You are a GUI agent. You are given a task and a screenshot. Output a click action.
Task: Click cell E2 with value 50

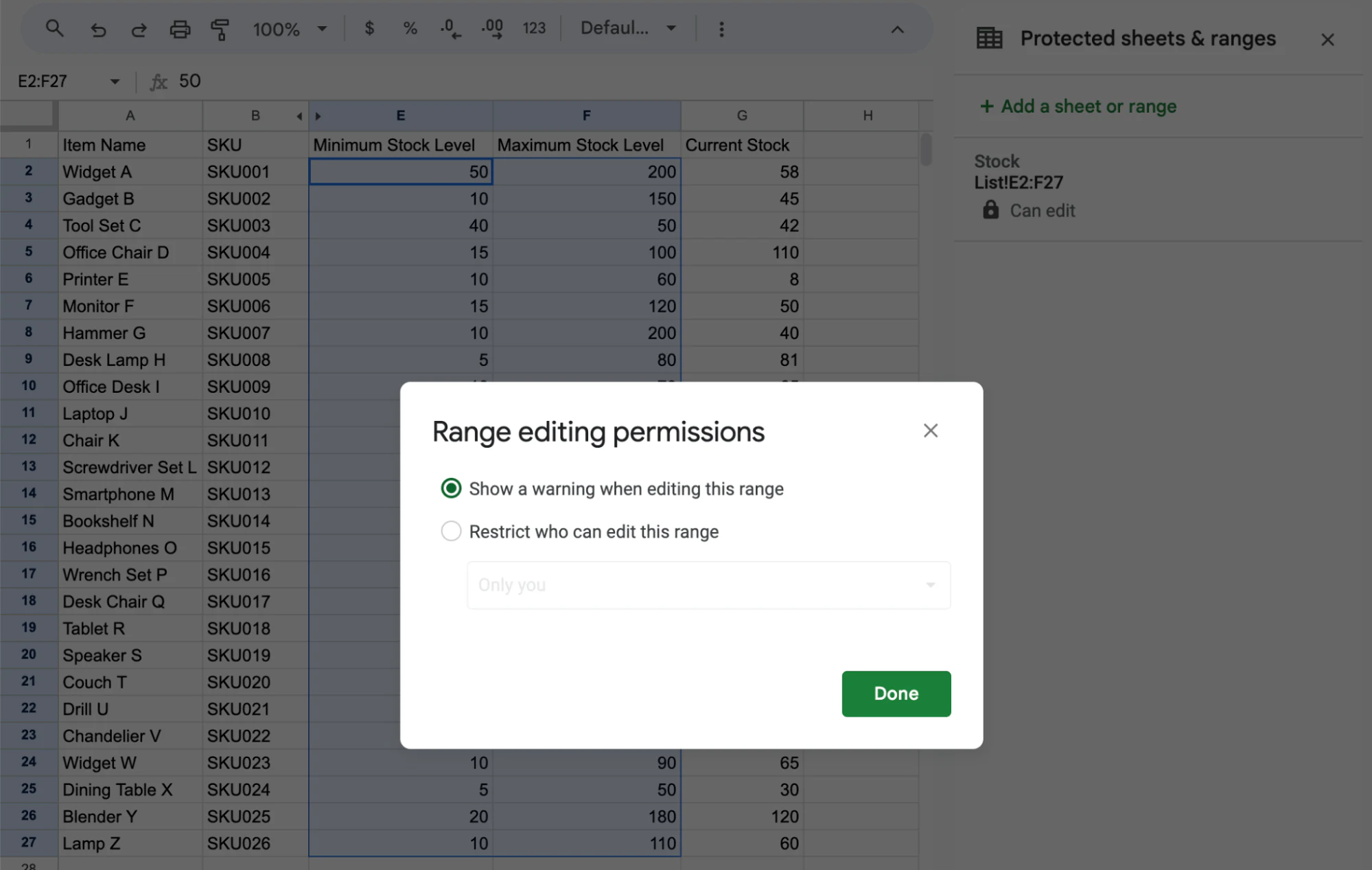(x=401, y=172)
